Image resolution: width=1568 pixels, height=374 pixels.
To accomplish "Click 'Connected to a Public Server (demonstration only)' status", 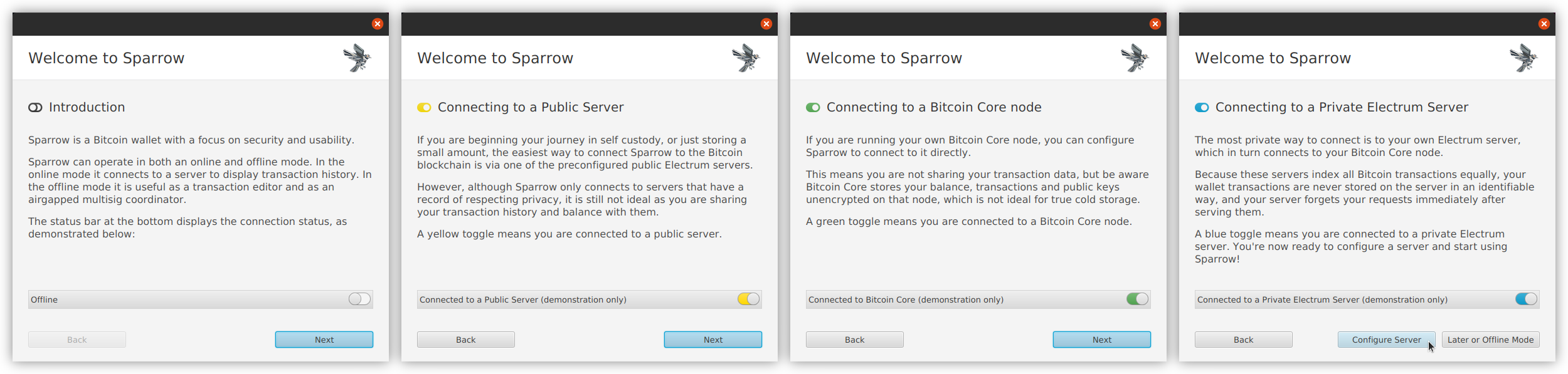I will click(523, 300).
